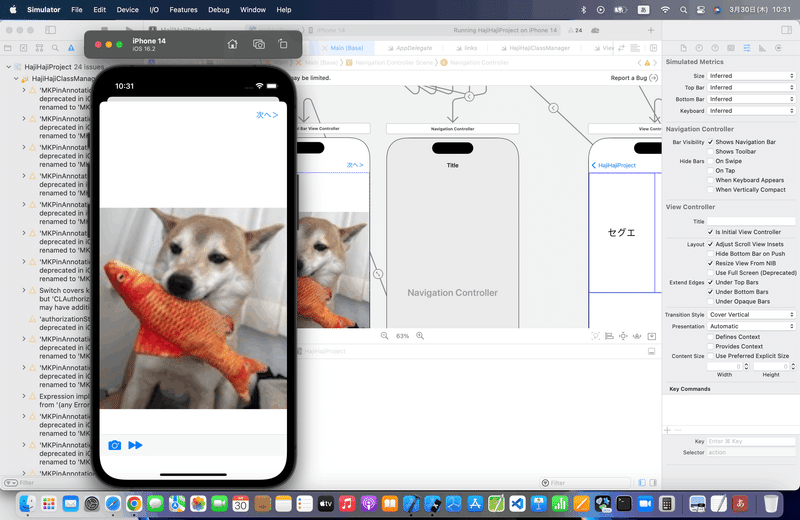
Task: Open the I/O menu
Action: (154, 10)
